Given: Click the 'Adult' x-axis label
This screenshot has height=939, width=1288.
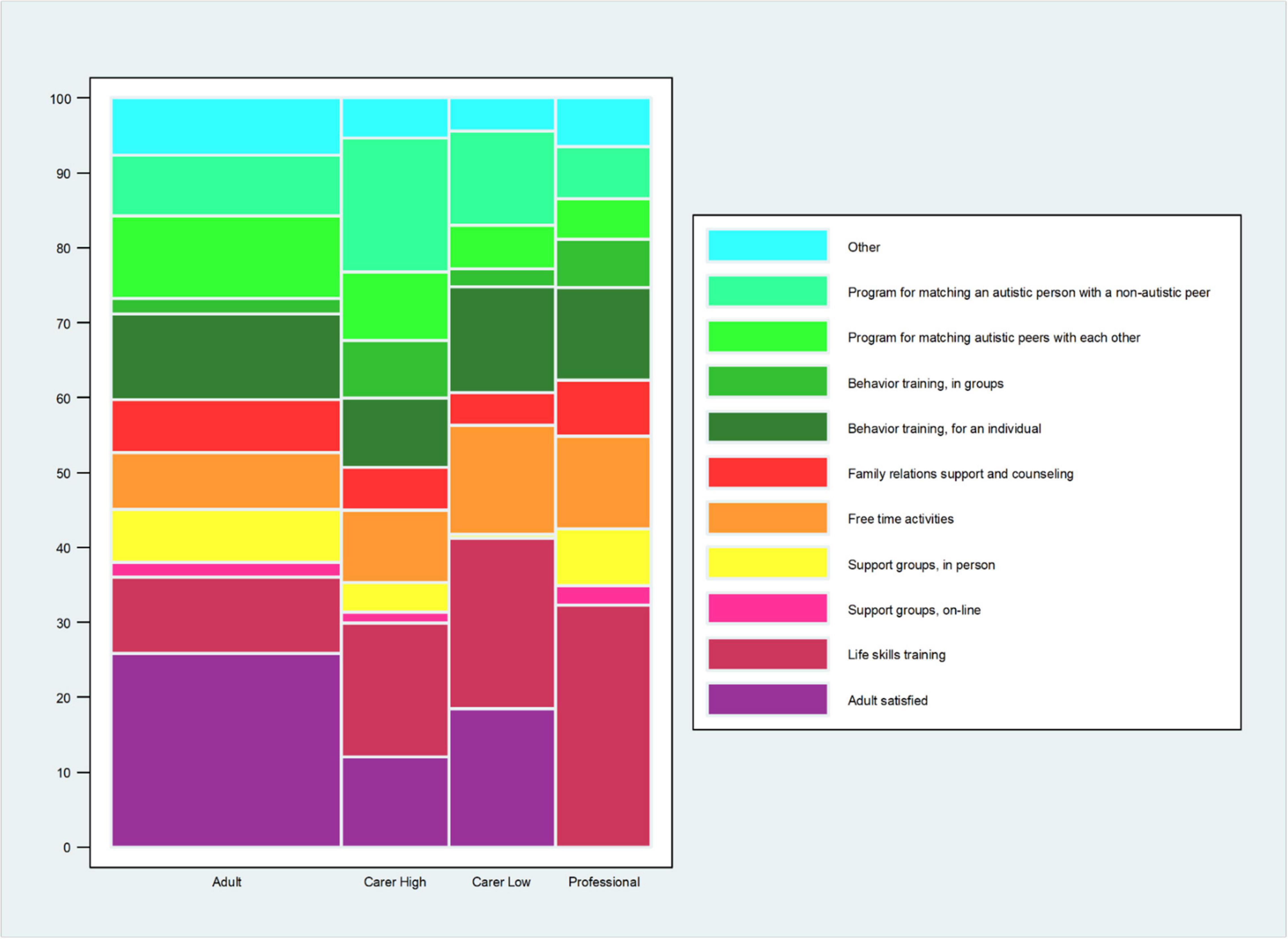Looking at the screenshot, I should point(227,882).
